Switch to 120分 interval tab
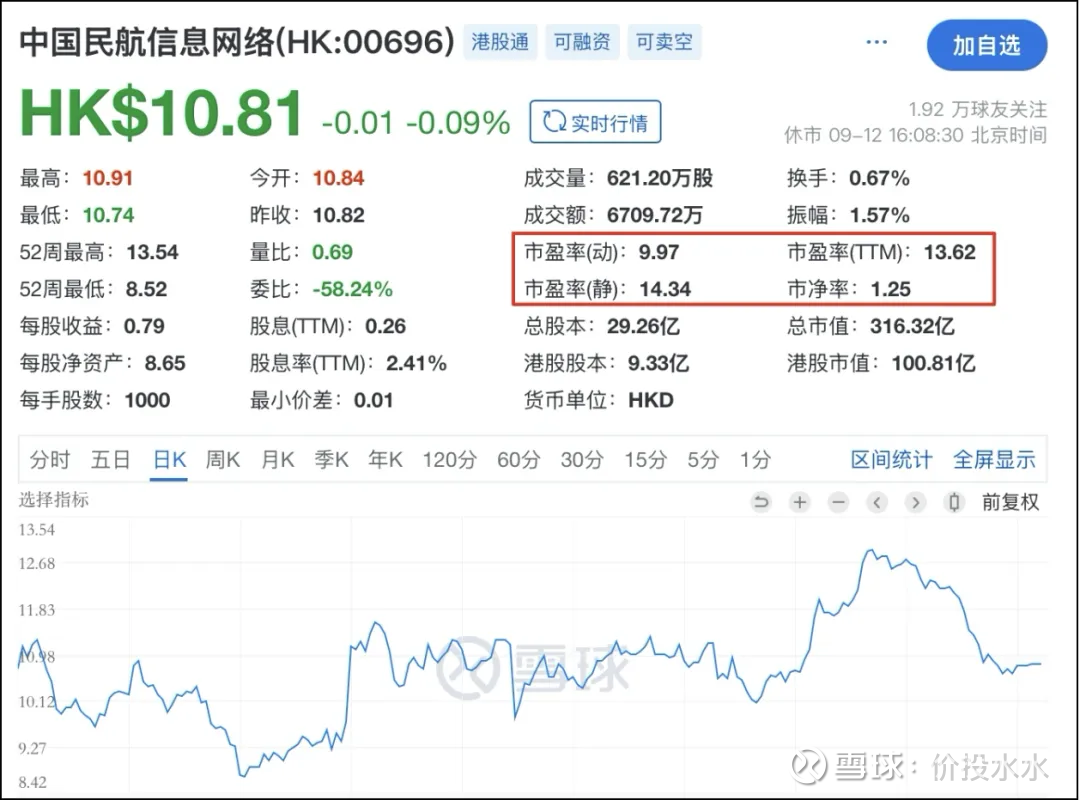 (x=449, y=459)
